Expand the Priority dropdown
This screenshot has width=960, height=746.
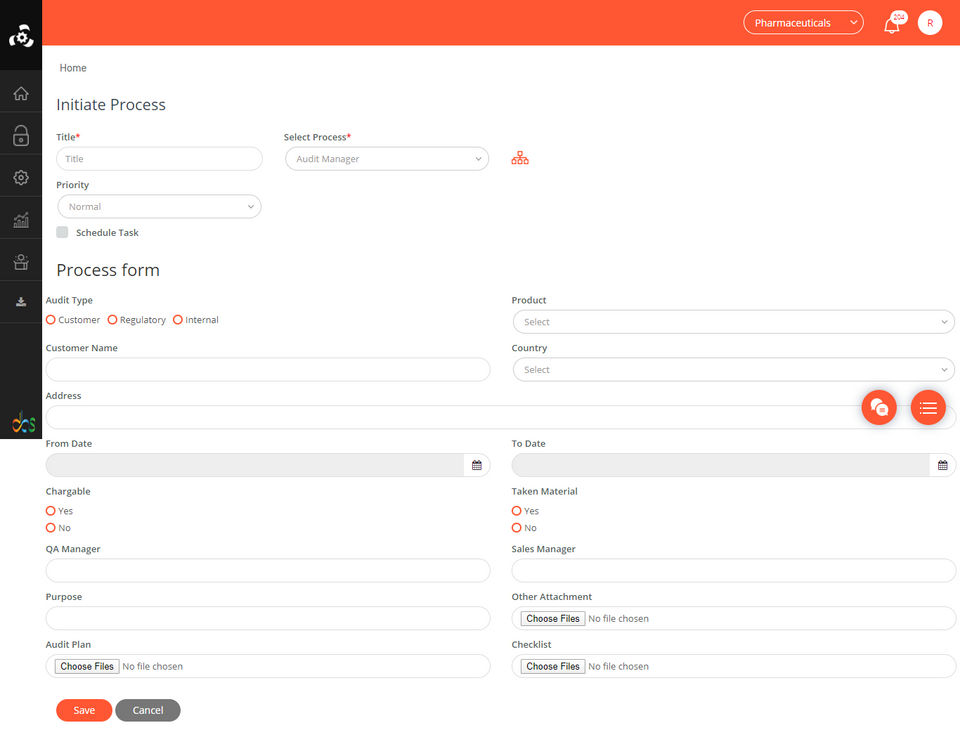coord(159,206)
